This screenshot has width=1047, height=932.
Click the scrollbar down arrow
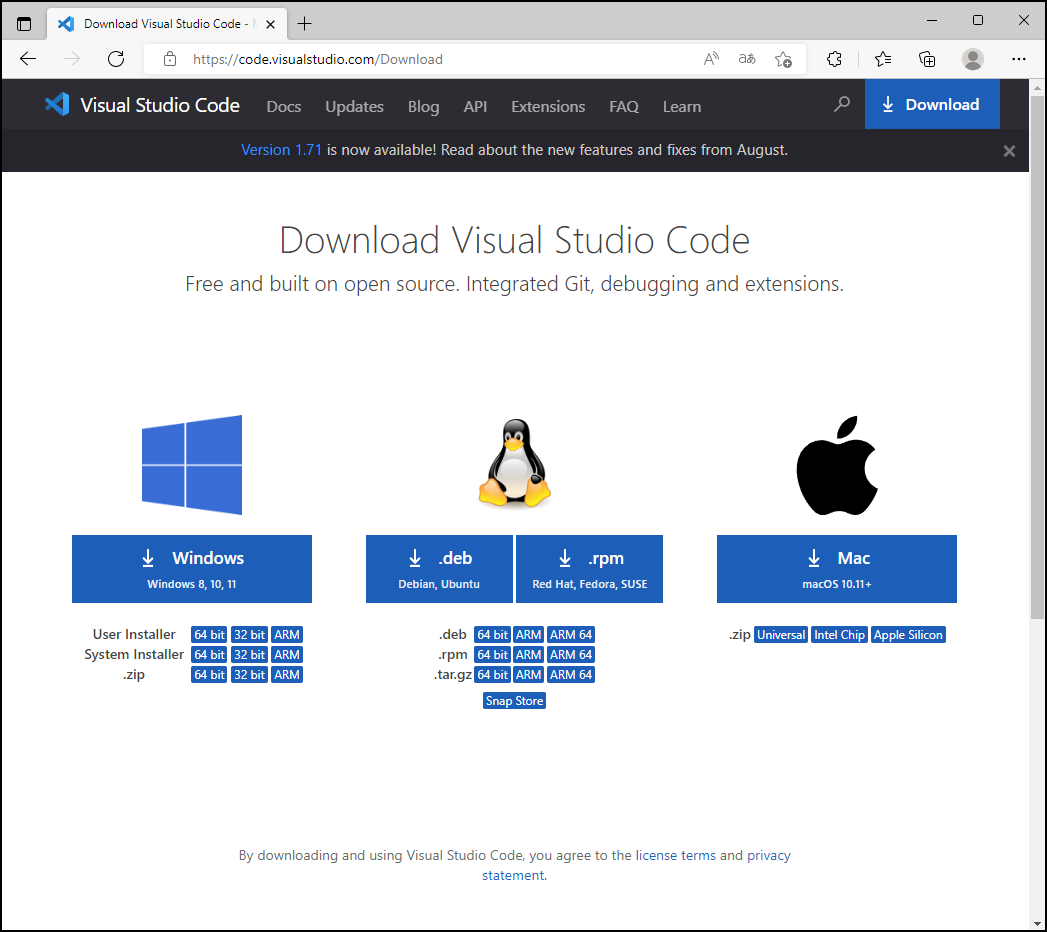point(1037,923)
